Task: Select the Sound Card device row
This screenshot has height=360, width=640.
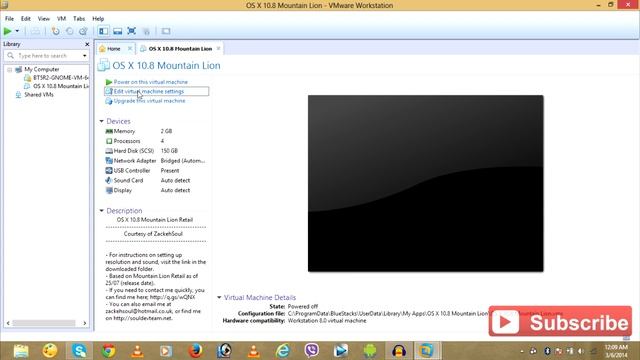Action: pyautogui.click(x=155, y=180)
